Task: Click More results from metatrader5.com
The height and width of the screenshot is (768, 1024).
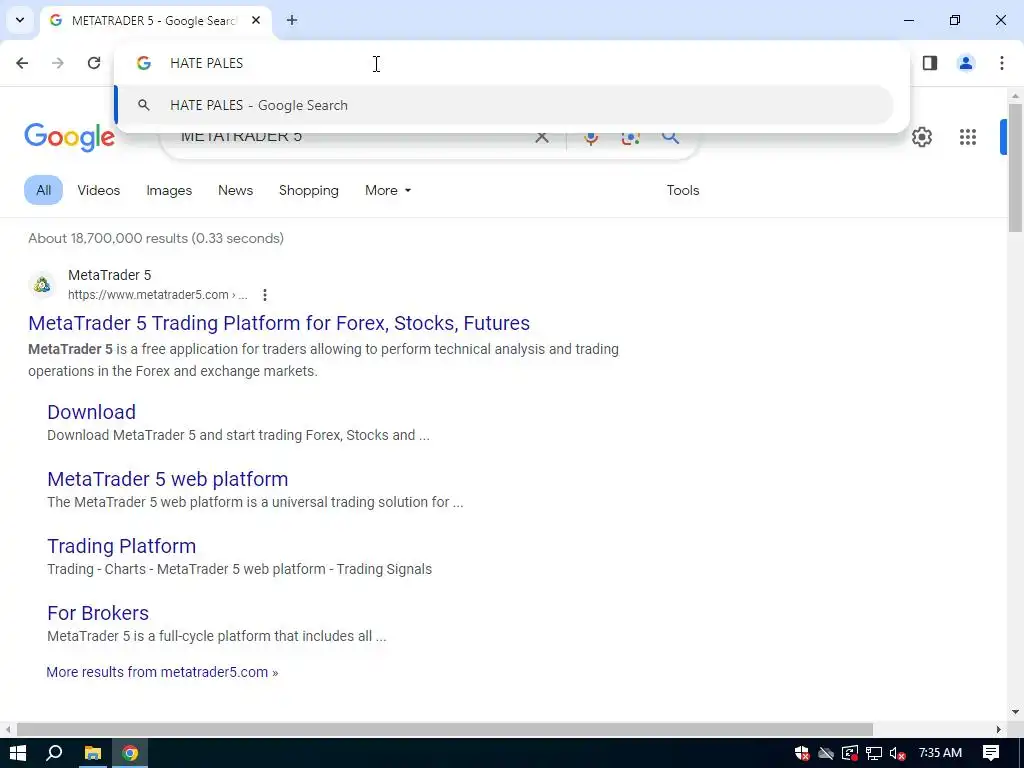Action: tap(162, 672)
